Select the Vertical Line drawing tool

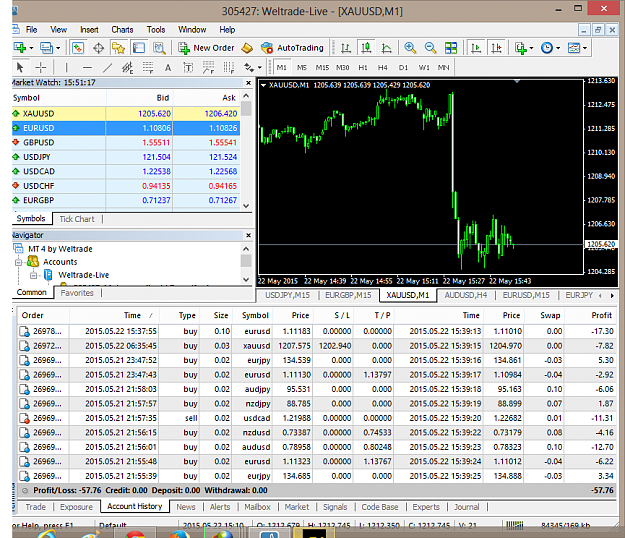pos(67,68)
